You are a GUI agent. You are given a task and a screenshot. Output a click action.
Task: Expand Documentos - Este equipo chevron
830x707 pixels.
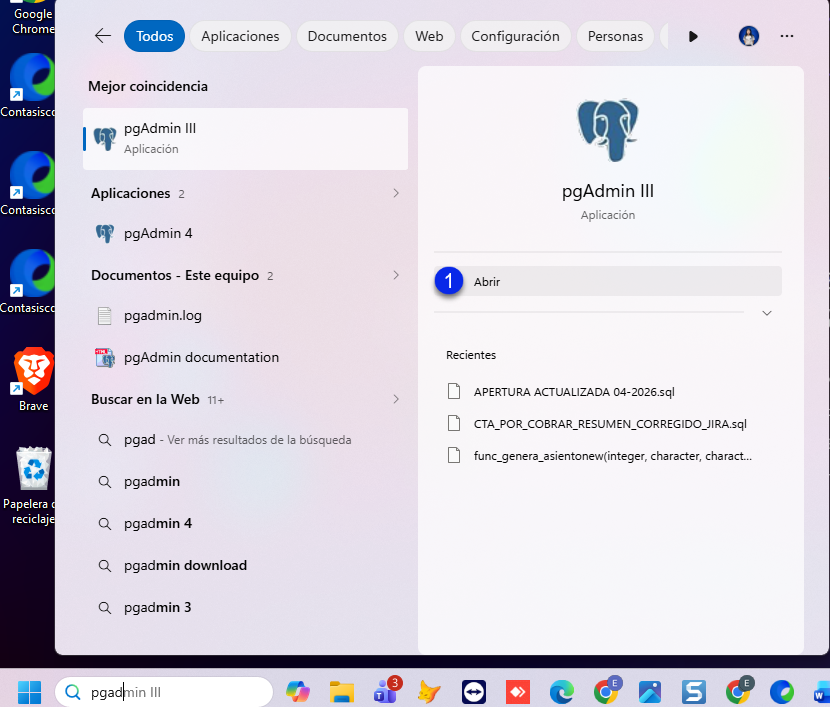[x=396, y=275]
